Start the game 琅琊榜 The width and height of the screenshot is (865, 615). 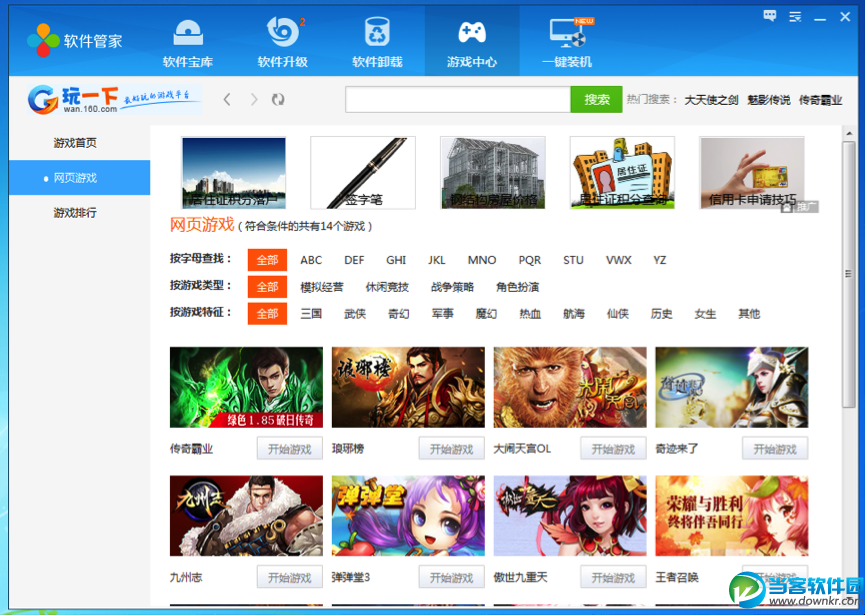click(451, 449)
